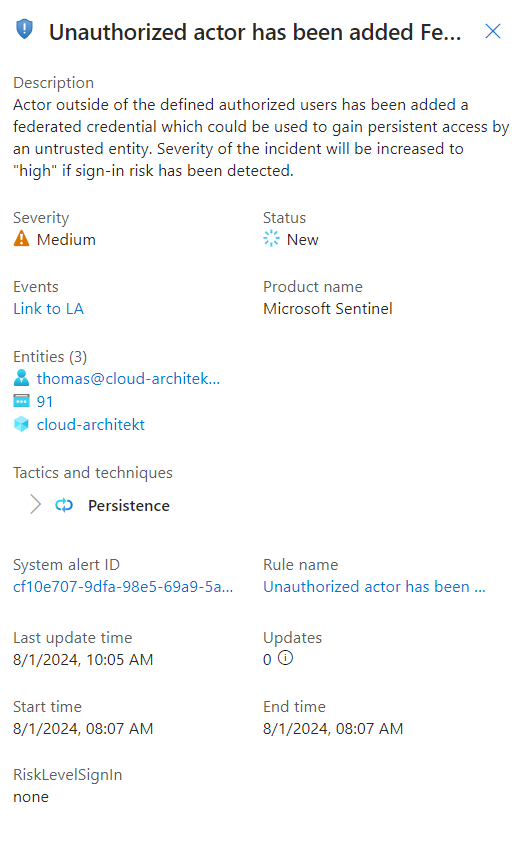Open the cloud-architekt entity link
The image size is (520, 845).
click(x=91, y=425)
